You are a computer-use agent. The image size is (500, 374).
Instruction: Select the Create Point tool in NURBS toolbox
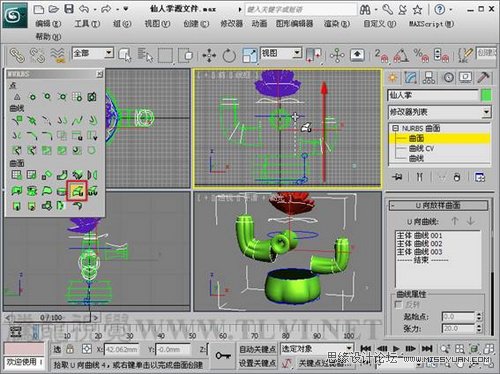click(x=17, y=97)
